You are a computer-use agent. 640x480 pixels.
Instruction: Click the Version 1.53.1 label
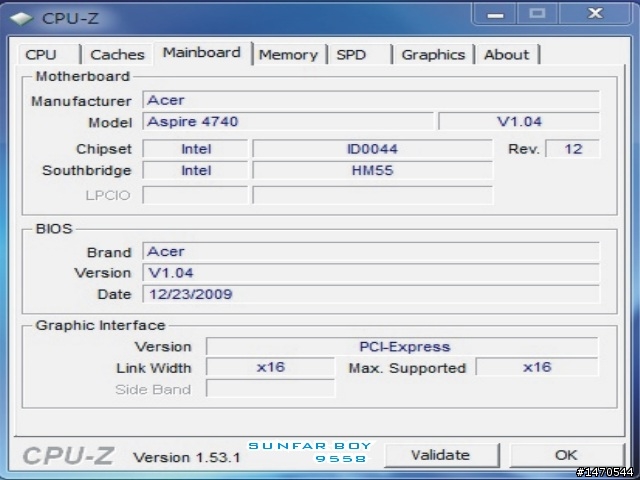pos(187,457)
